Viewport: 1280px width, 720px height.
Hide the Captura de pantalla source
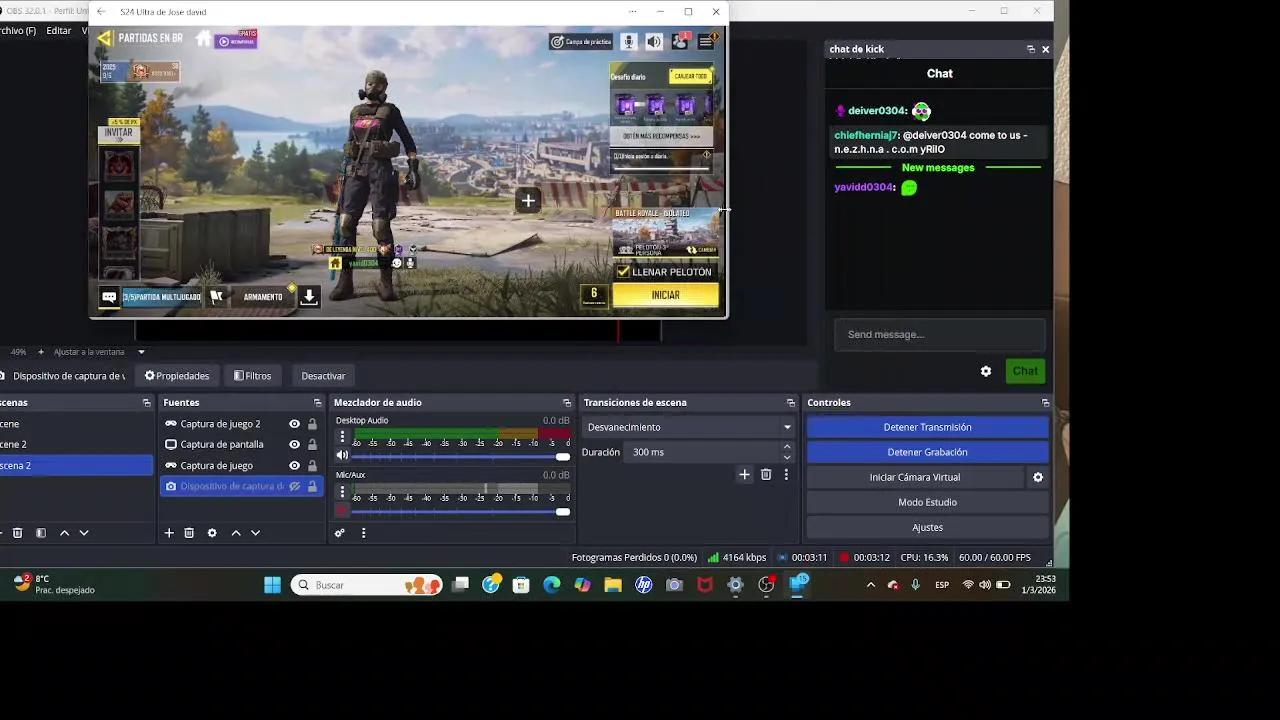[294, 444]
